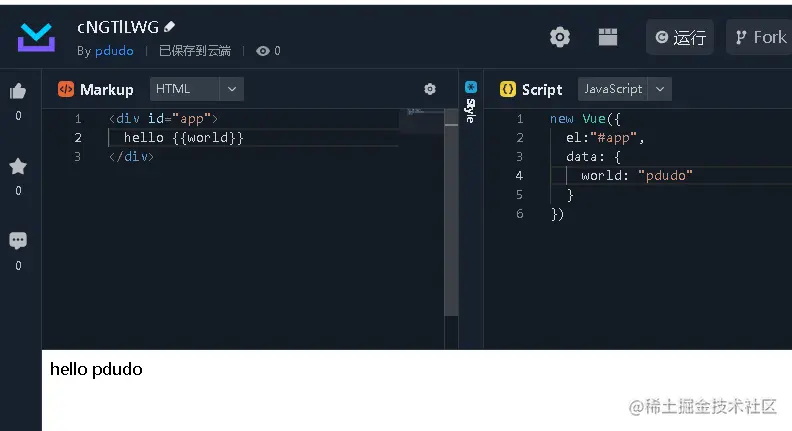Open the HTML language dropdown

[x=197, y=89]
